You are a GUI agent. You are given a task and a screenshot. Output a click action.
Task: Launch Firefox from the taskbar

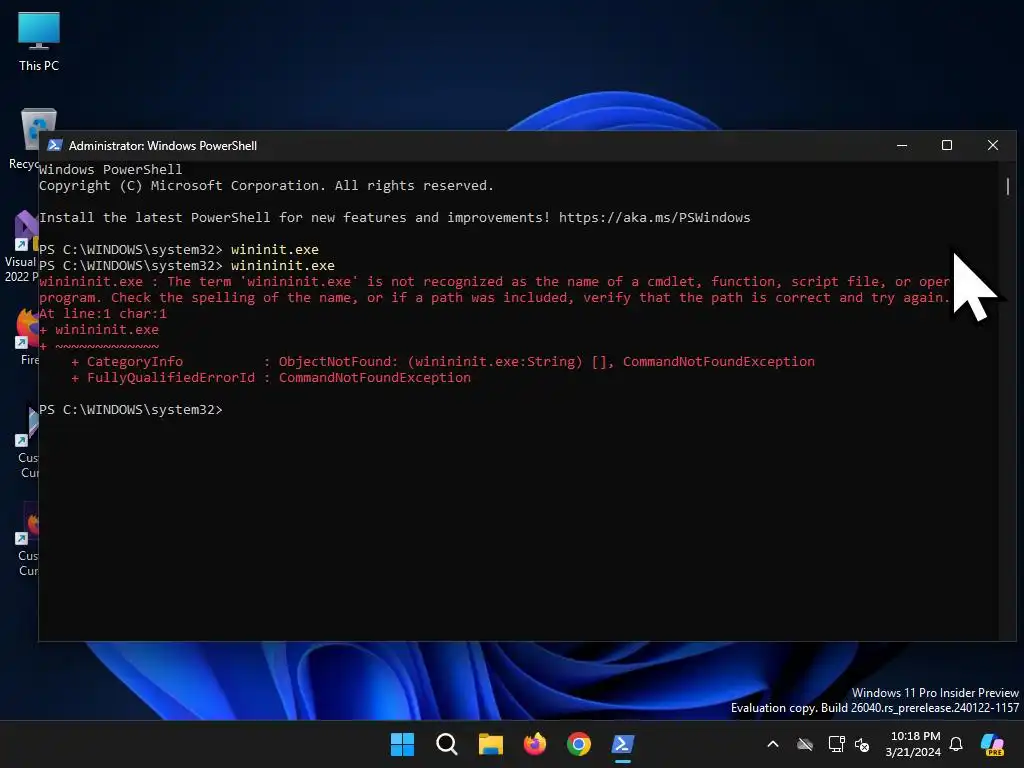(535, 744)
